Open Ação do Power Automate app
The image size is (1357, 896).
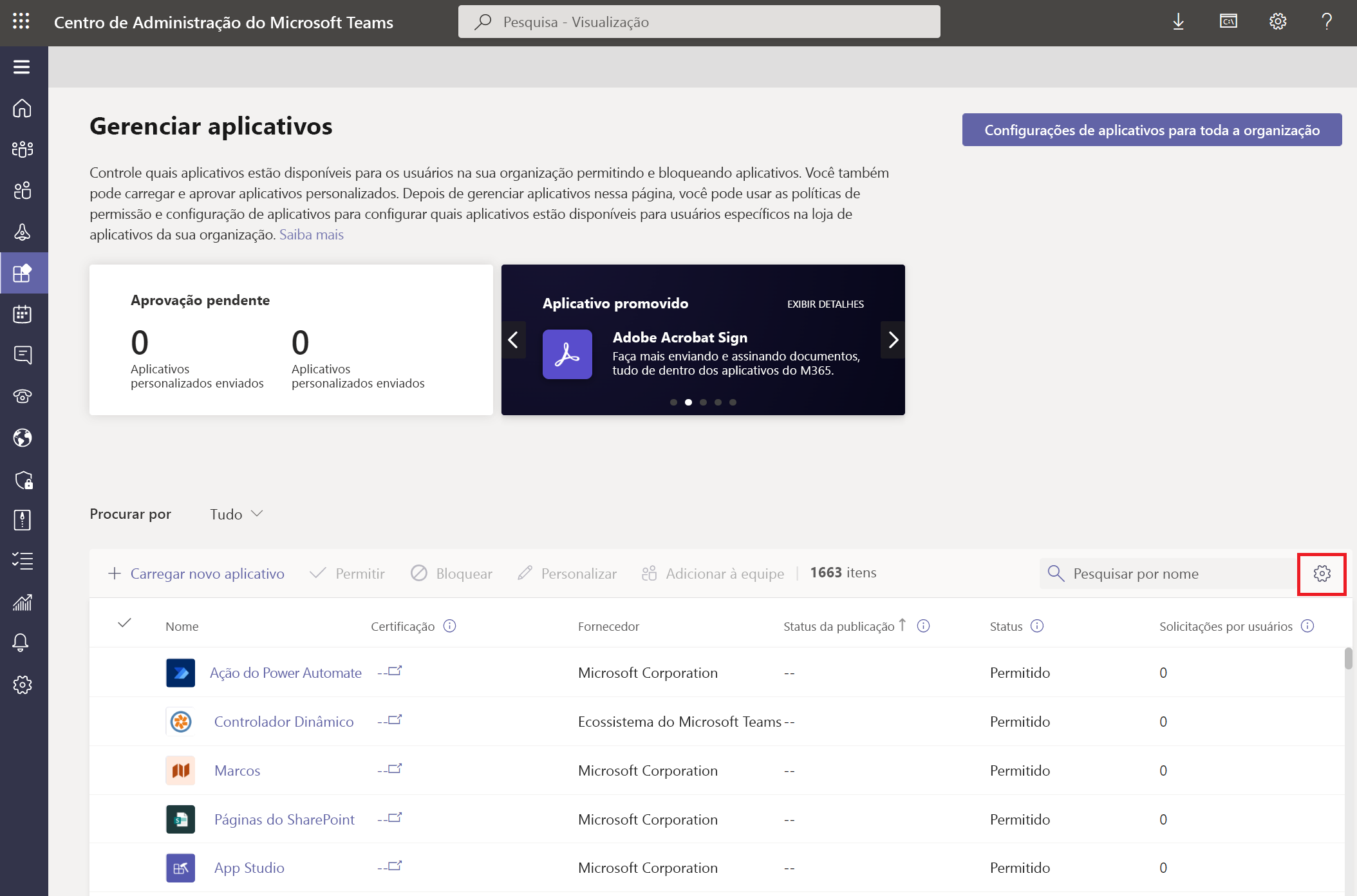pyautogui.click(x=286, y=673)
